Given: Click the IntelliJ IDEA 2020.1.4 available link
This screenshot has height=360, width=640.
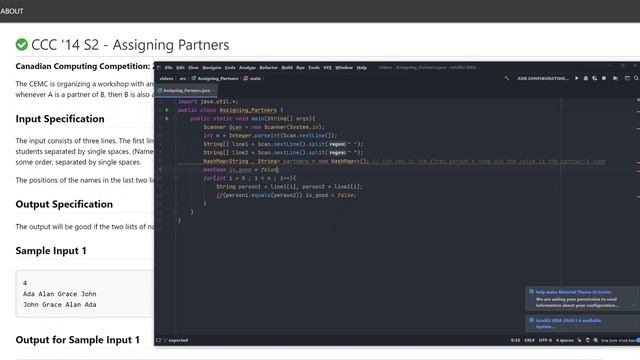Looking at the screenshot, I should [x=568, y=321].
